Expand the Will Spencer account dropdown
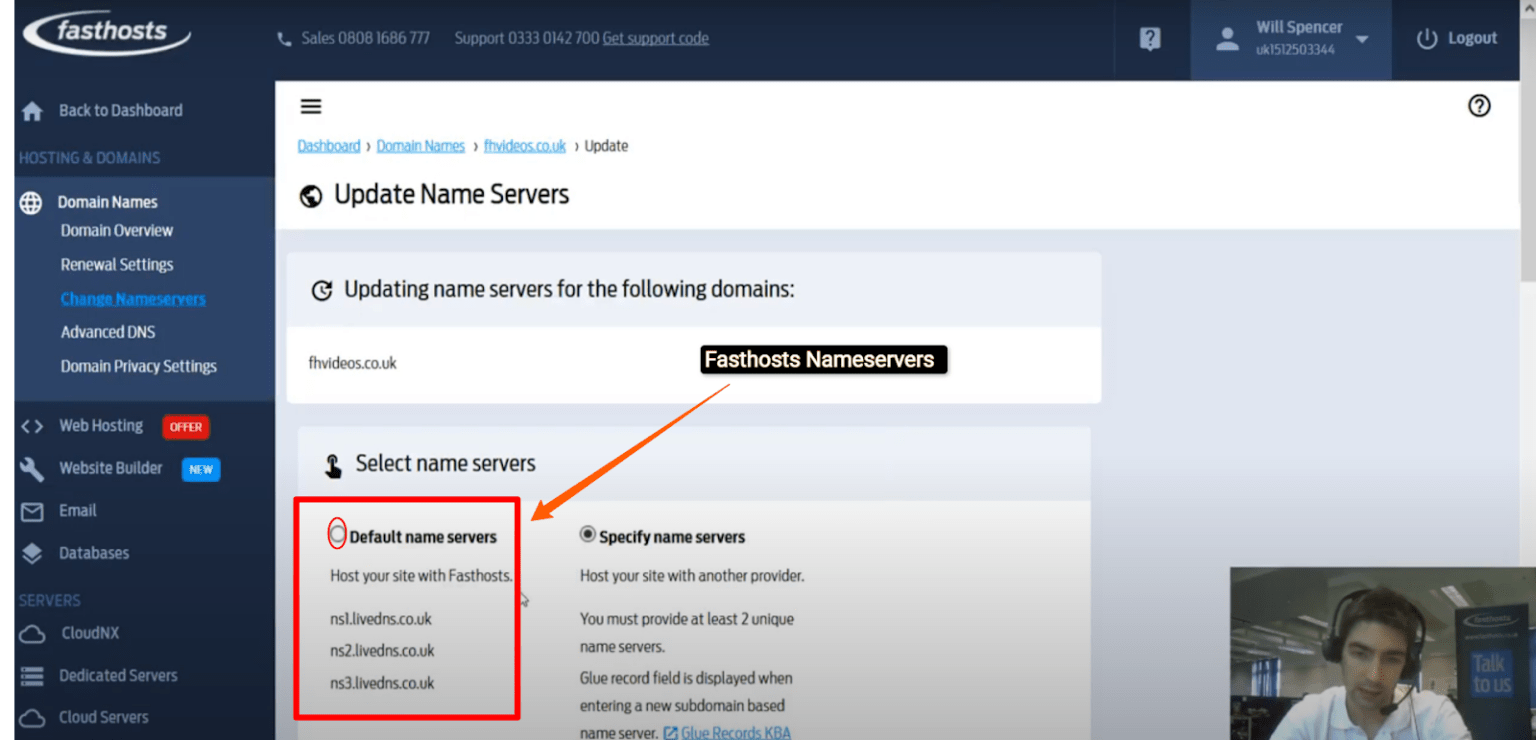Screen dimensions: 1536x740 1361,38
